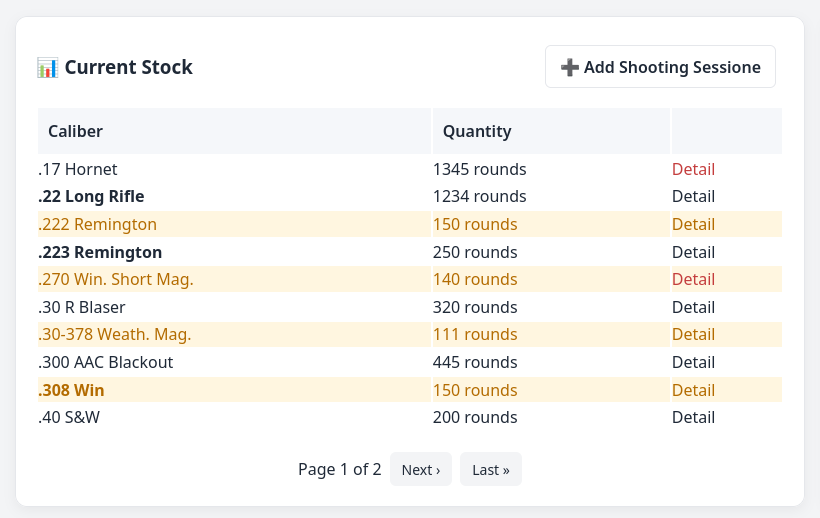The width and height of the screenshot is (820, 518).
Task: View Detail of .222 Remington row
Action: [693, 224]
